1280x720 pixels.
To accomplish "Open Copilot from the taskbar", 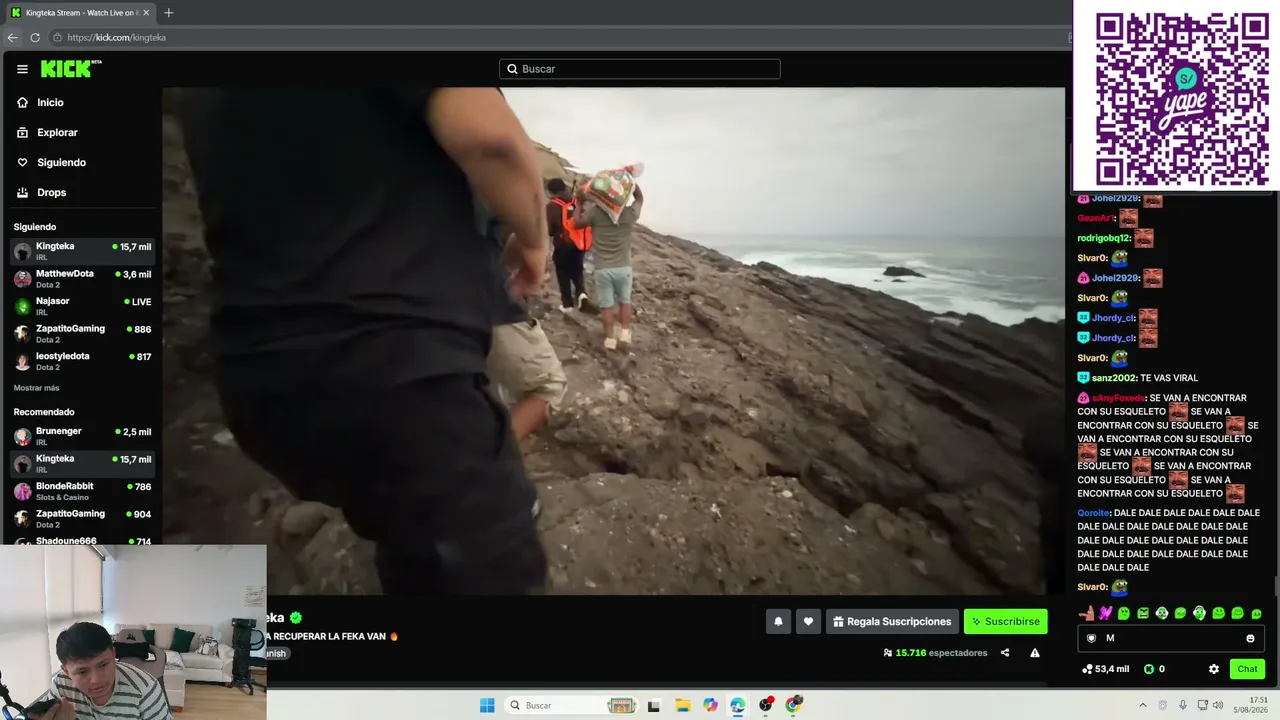I will (x=710, y=705).
